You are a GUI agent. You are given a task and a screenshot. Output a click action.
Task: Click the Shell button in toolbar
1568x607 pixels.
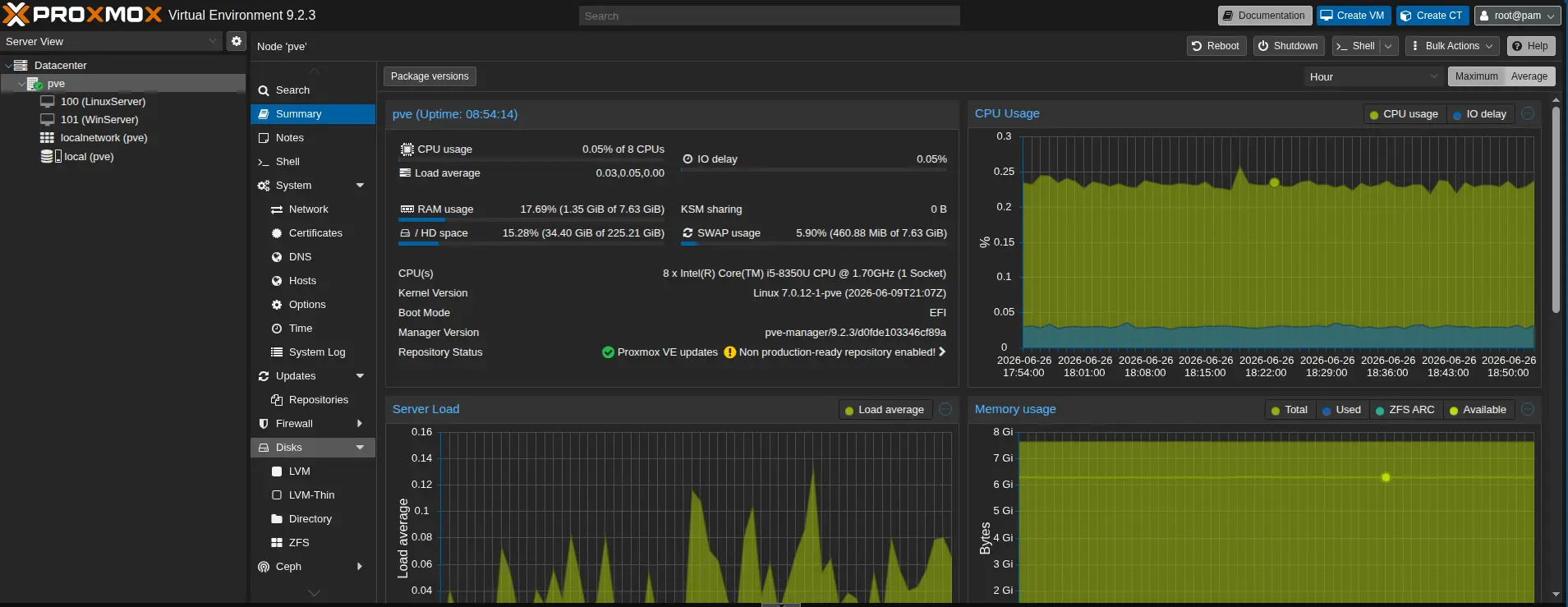1356,46
